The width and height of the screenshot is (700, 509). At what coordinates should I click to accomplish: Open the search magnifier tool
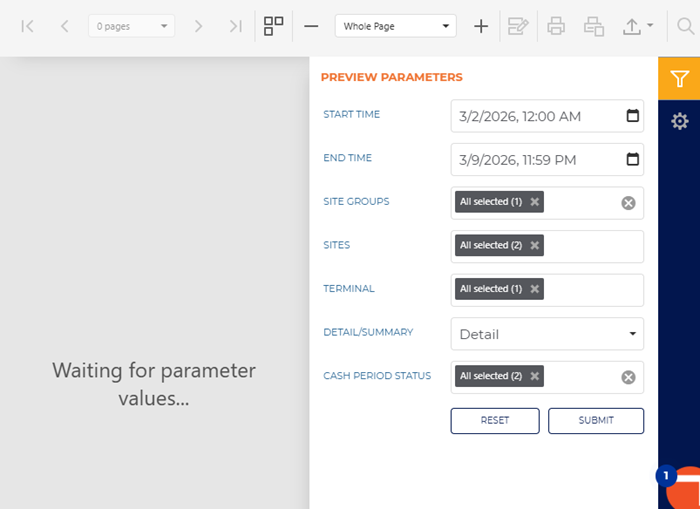tap(685, 26)
